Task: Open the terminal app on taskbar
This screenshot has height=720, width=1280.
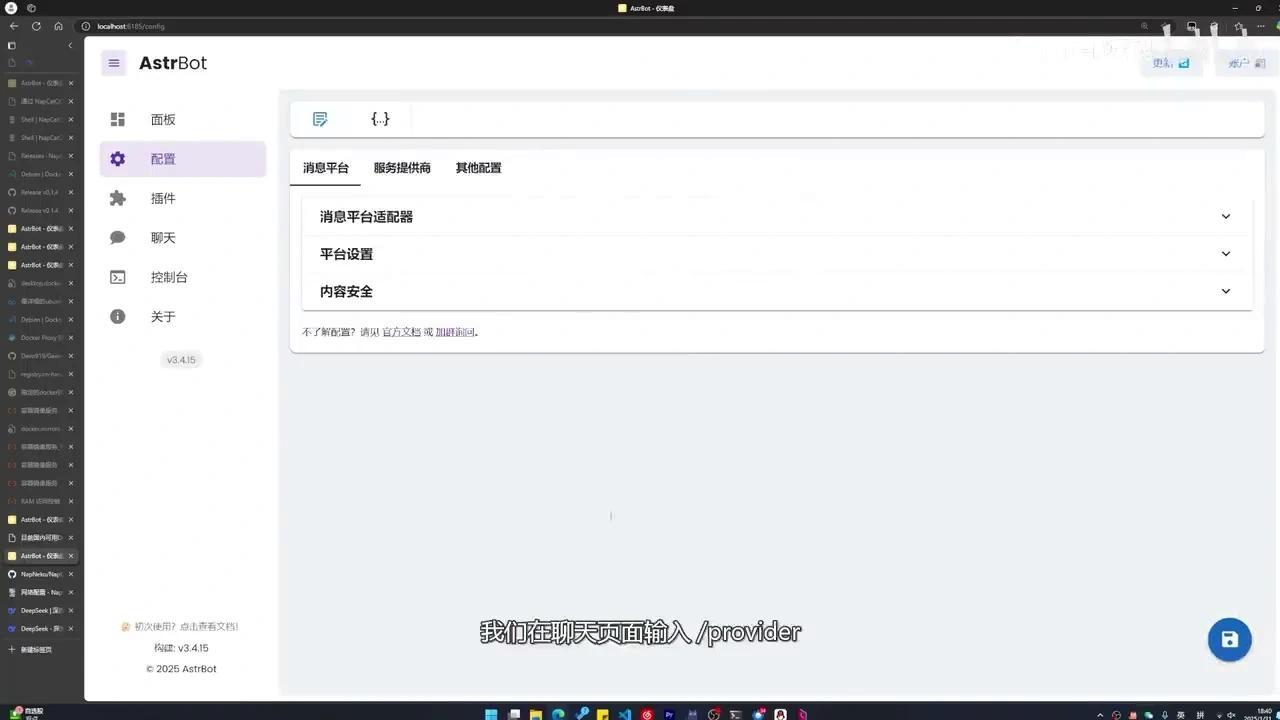Action: point(736,714)
